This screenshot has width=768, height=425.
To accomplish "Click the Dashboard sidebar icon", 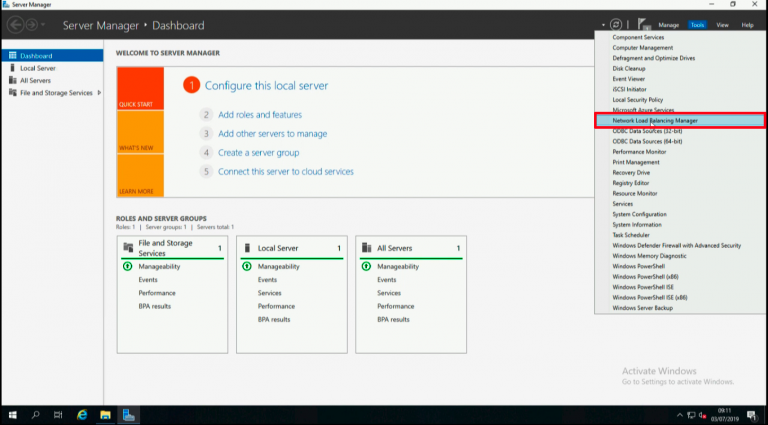I will click(13, 55).
